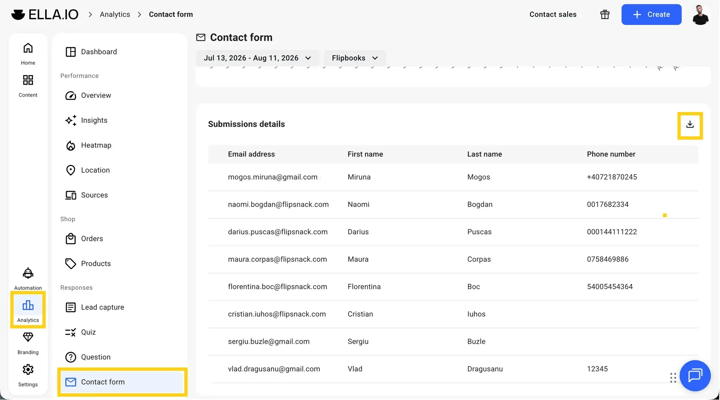
Task: Click phone number +40721870245
Action: [x=612, y=177]
